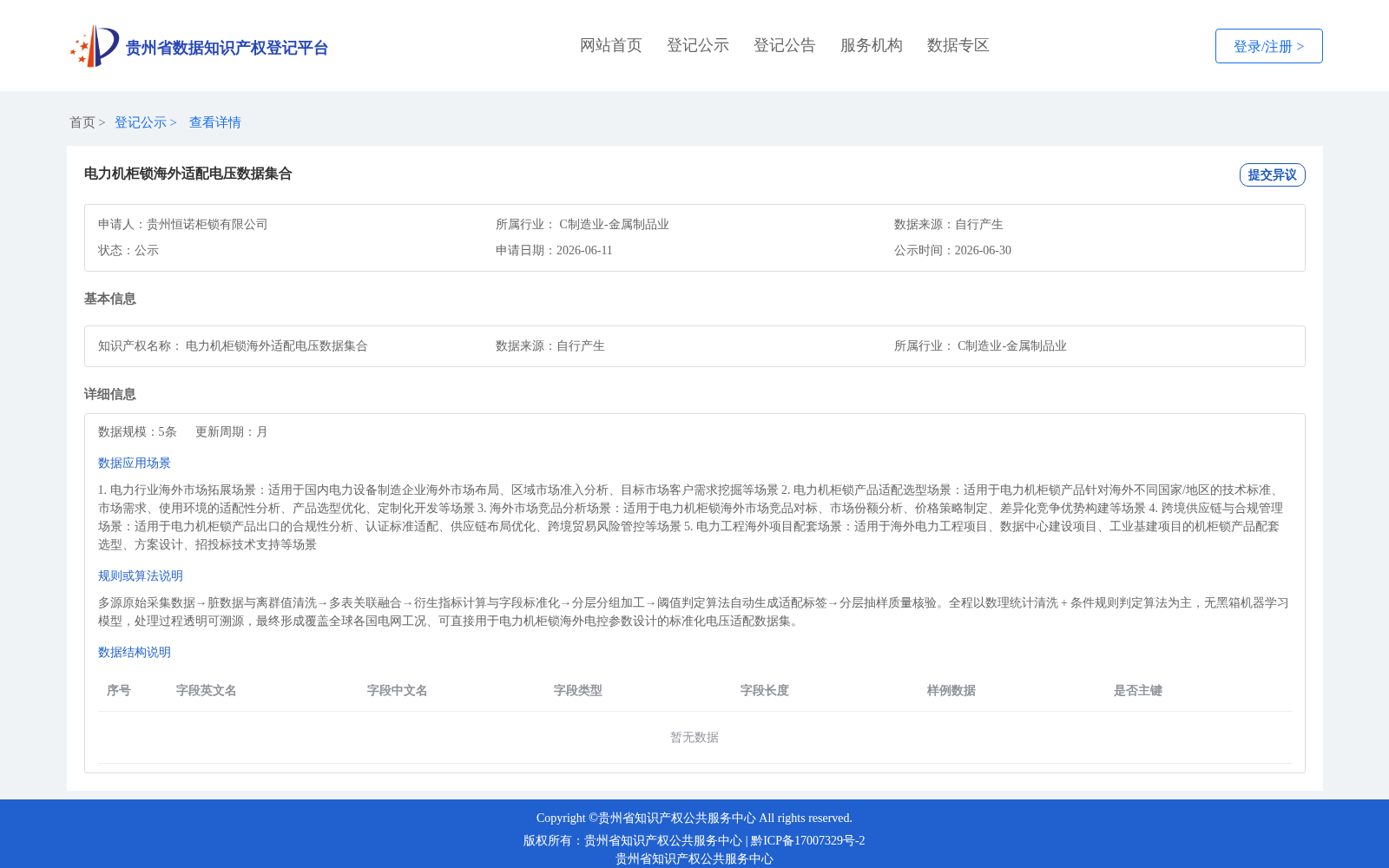Click the 登录/注册 button
The height and width of the screenshot is (868, 1389).
tap(1268, 46)
